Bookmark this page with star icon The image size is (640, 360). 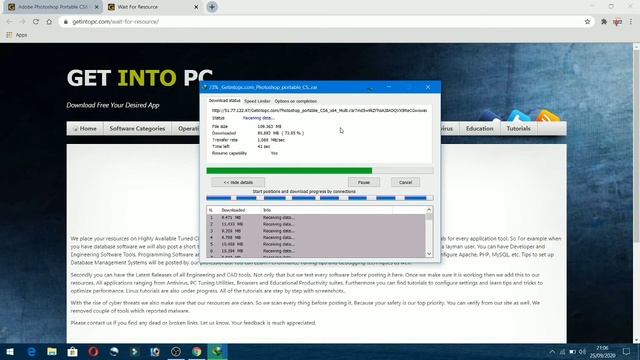[587, 22]
